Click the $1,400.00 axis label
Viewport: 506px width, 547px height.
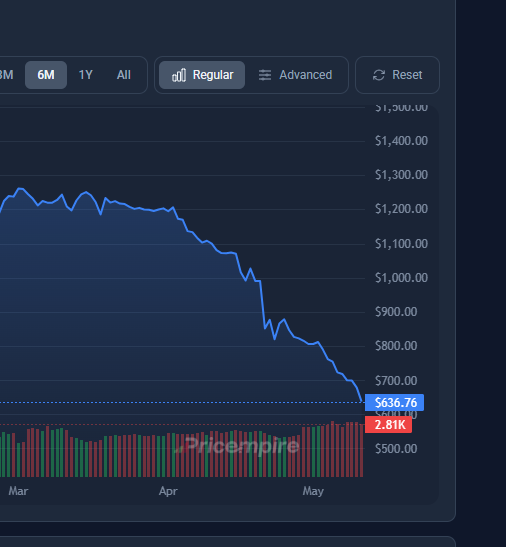[x=401, y=141]
